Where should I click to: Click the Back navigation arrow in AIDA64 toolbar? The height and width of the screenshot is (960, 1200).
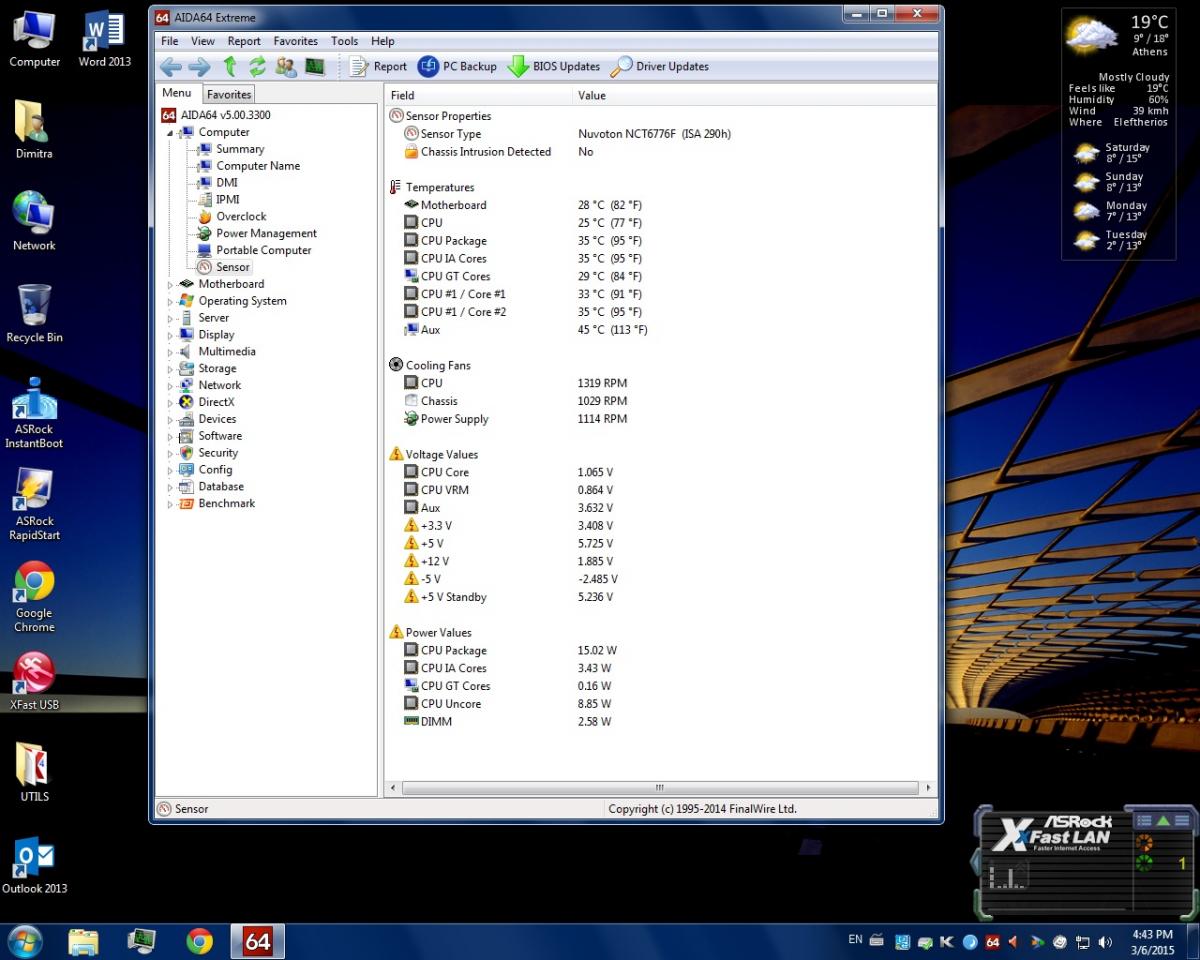coord(171,67)
